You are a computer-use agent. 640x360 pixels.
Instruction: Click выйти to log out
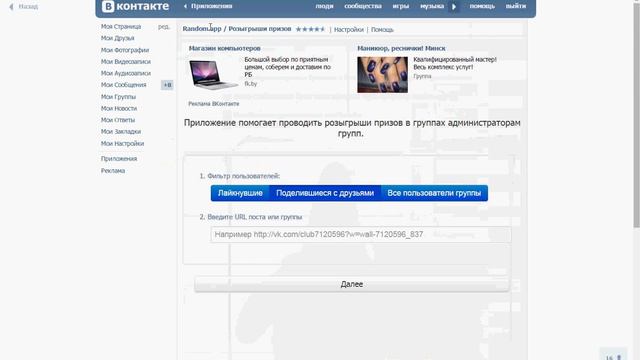coord(516,6)
